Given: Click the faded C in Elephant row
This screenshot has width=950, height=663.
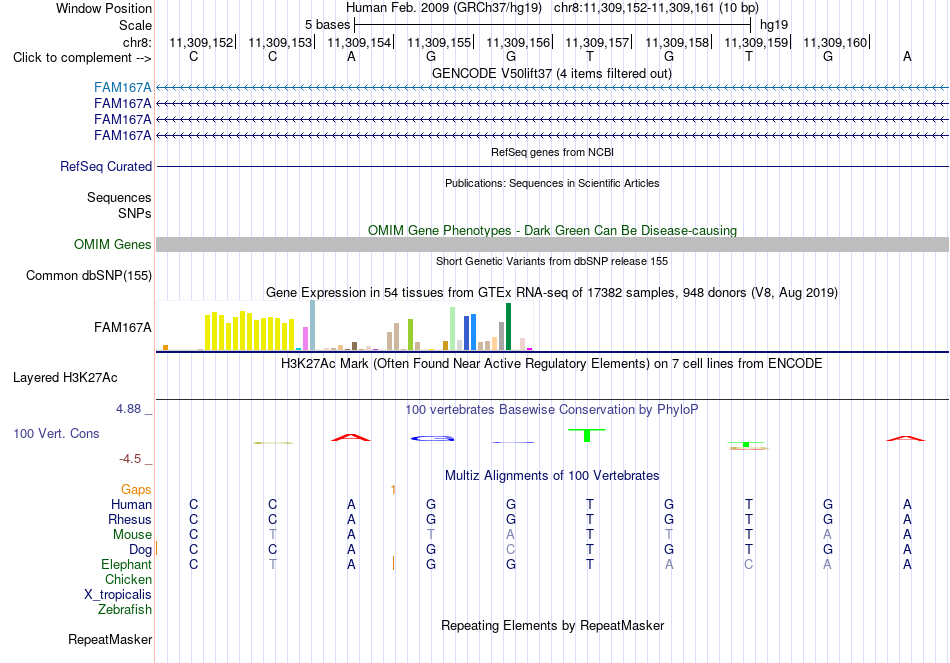Looking at the screenshot, I should pyautogui.click(x=749, y=564).
